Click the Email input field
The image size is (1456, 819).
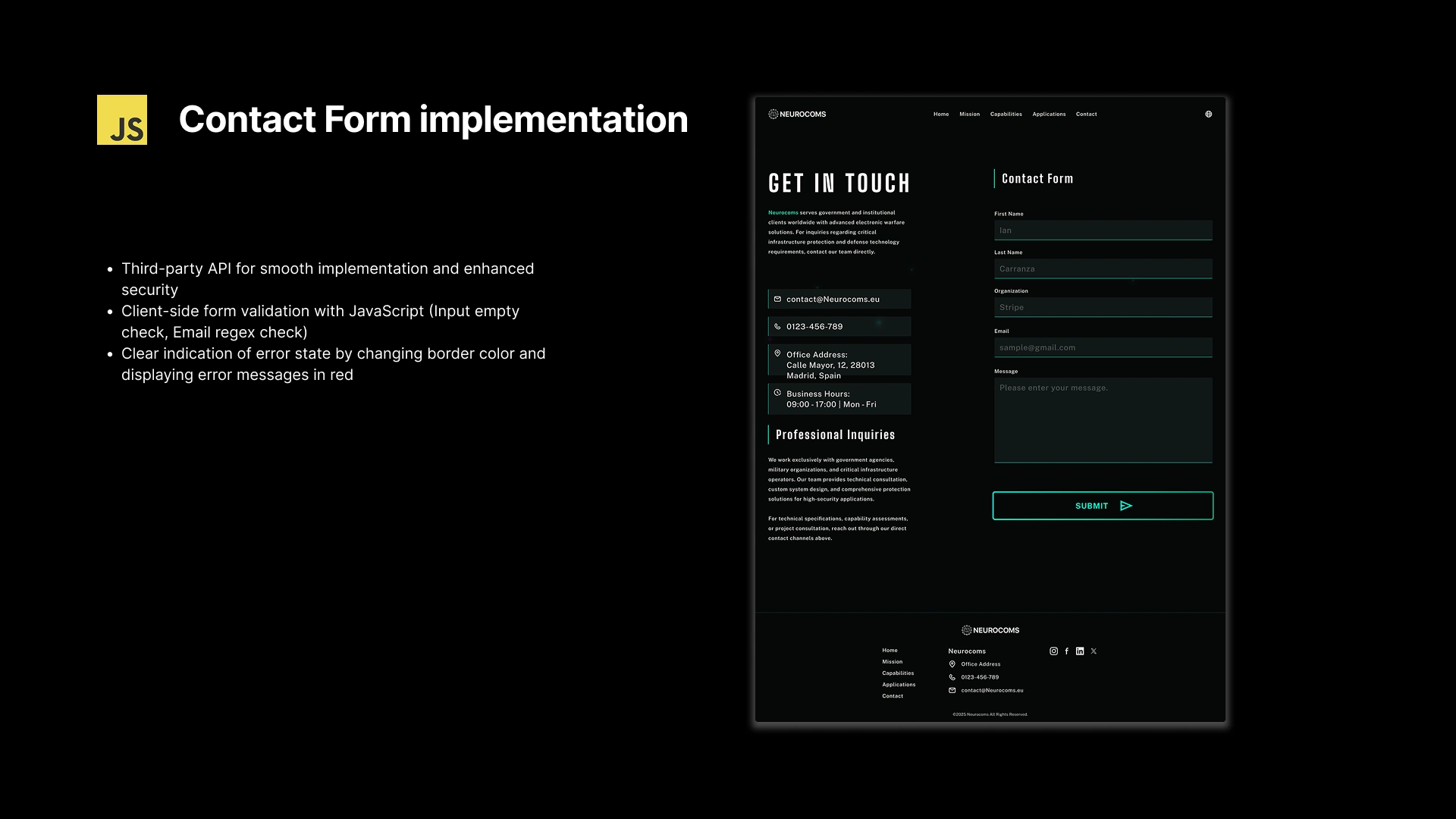pyautogui.click(x=1103, y=348)
